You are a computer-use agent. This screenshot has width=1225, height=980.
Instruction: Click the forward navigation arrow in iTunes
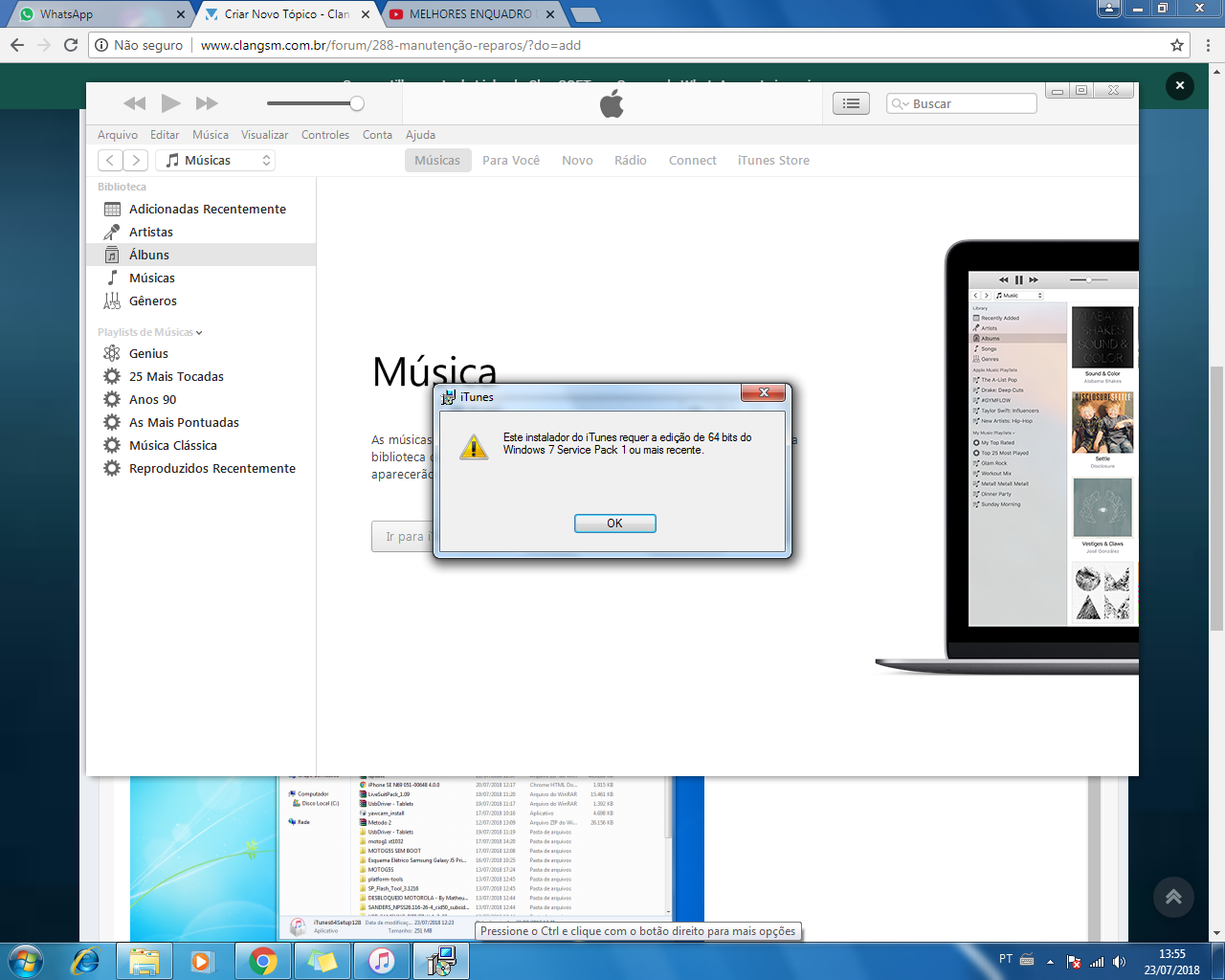pyautogui.click(x=136, y=160)
